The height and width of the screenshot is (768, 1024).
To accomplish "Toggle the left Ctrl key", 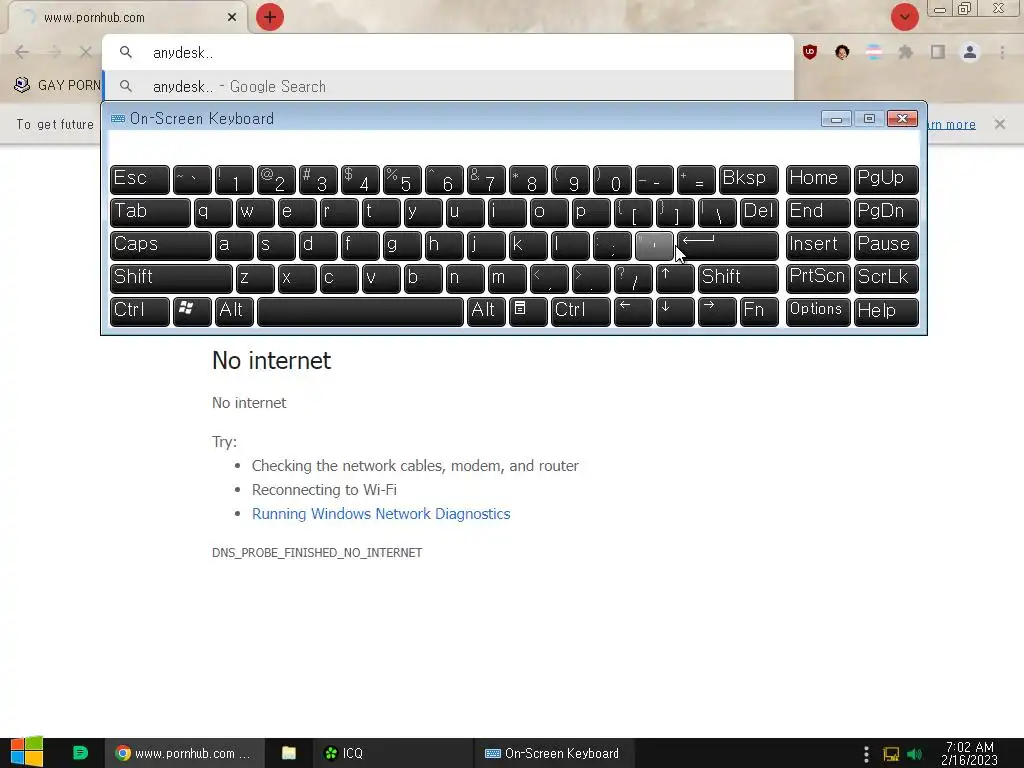I will (140, 311).
